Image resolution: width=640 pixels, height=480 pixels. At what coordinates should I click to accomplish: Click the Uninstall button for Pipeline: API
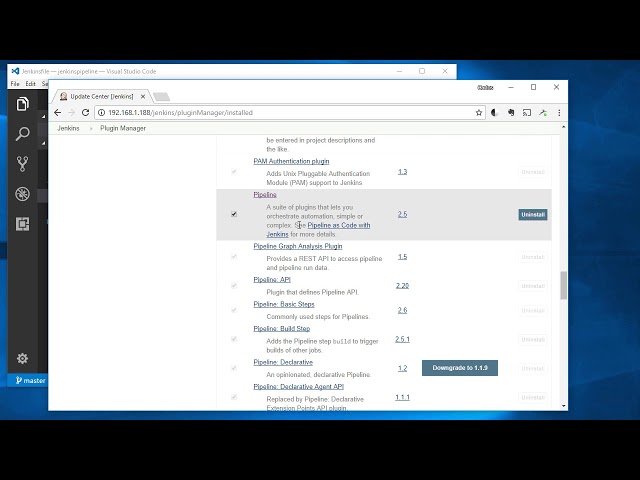[533, 286]
